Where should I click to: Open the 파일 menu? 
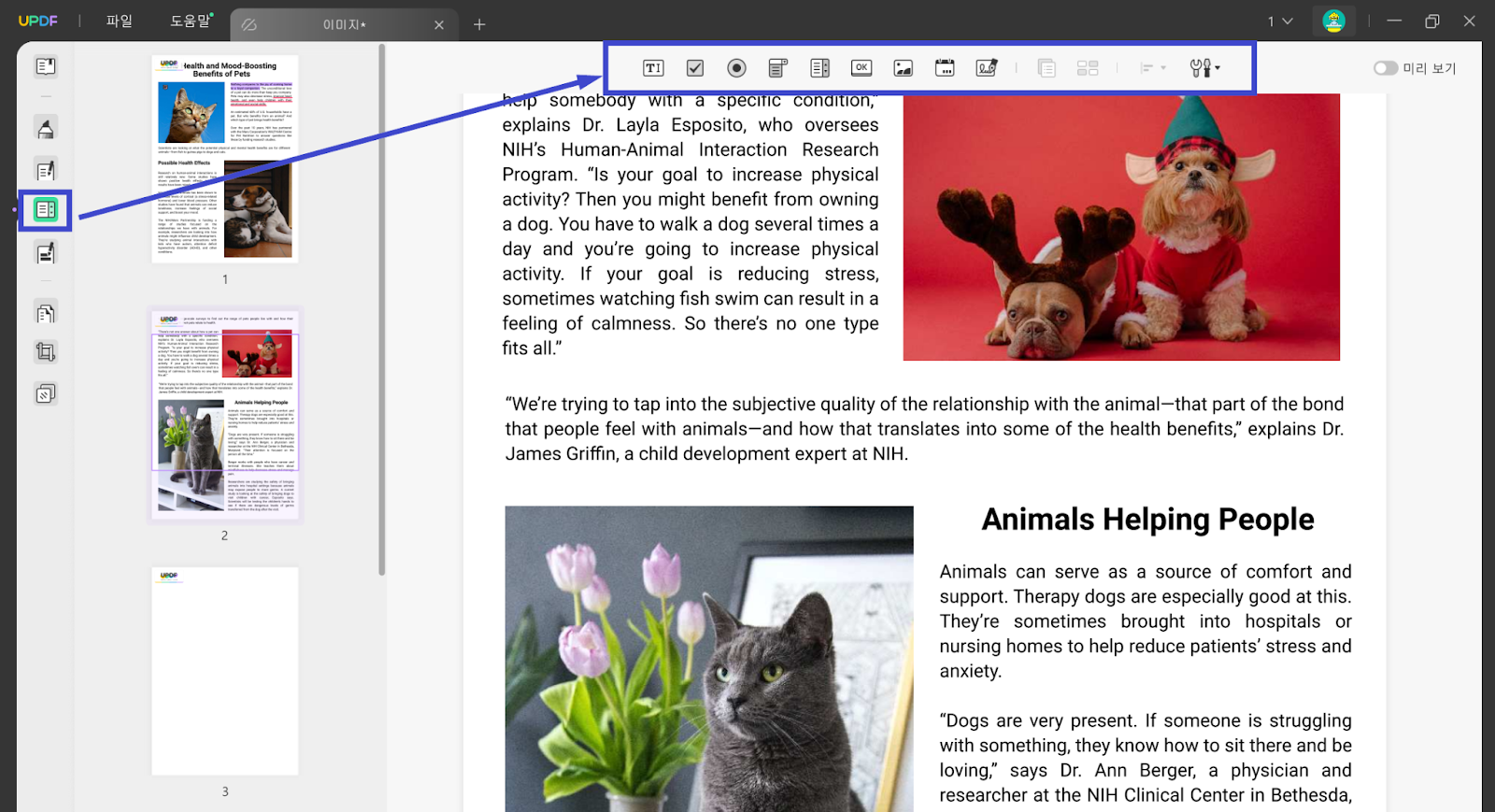[120, 21]
